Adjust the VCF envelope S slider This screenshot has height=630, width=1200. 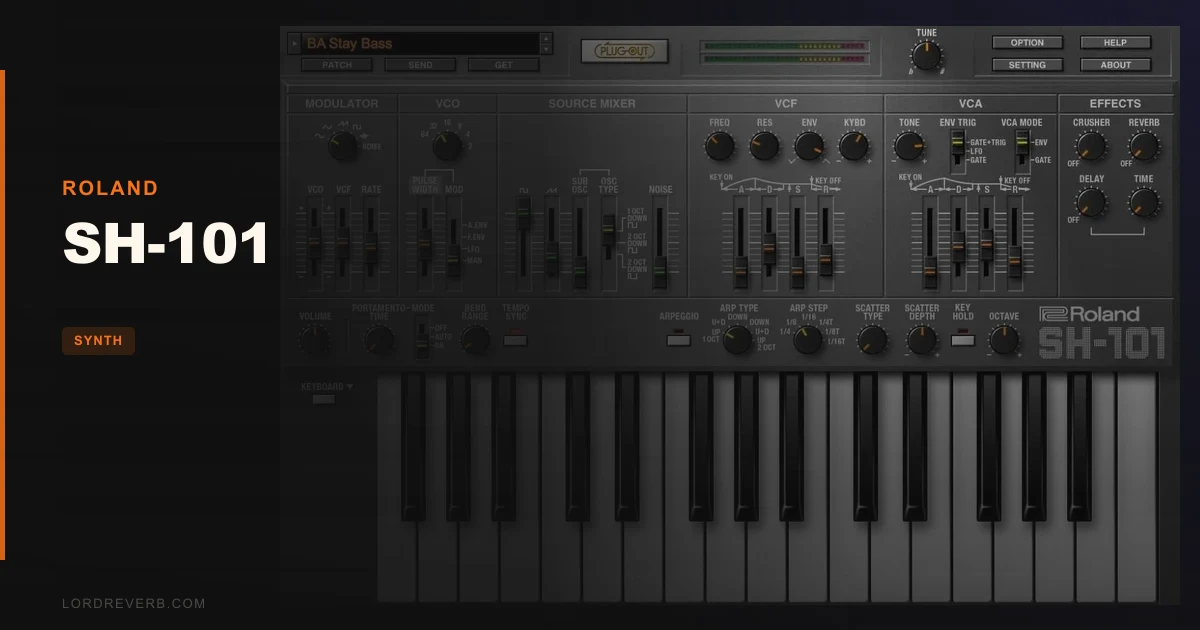[x=797, y=243]
